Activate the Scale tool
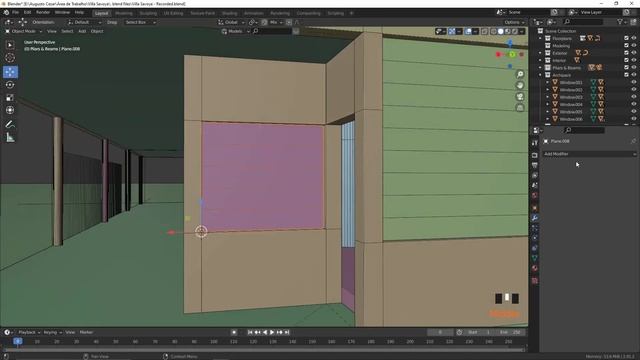The image size is (640, 360). pyautogui.click(x=10, y=97)
